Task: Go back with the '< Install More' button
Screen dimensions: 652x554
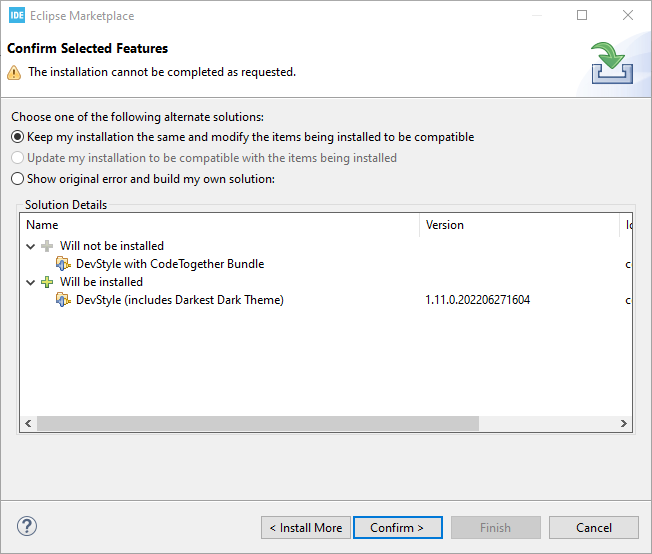Action: 306,528
